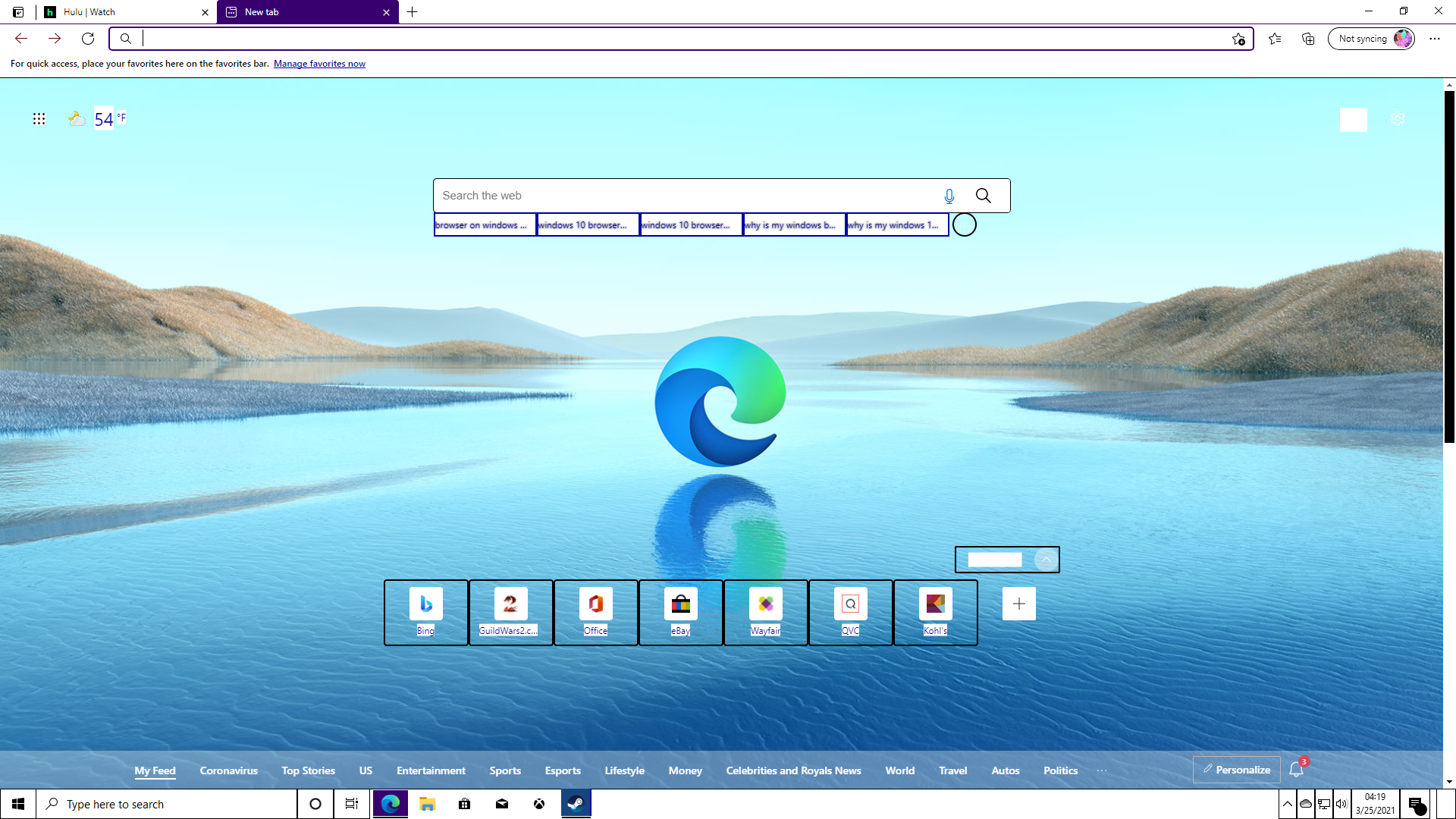The height and width of the screenshot is (819, 1456).
Task: Choose suggestion 'why is my windows 1...'
Action: point(898,225)
